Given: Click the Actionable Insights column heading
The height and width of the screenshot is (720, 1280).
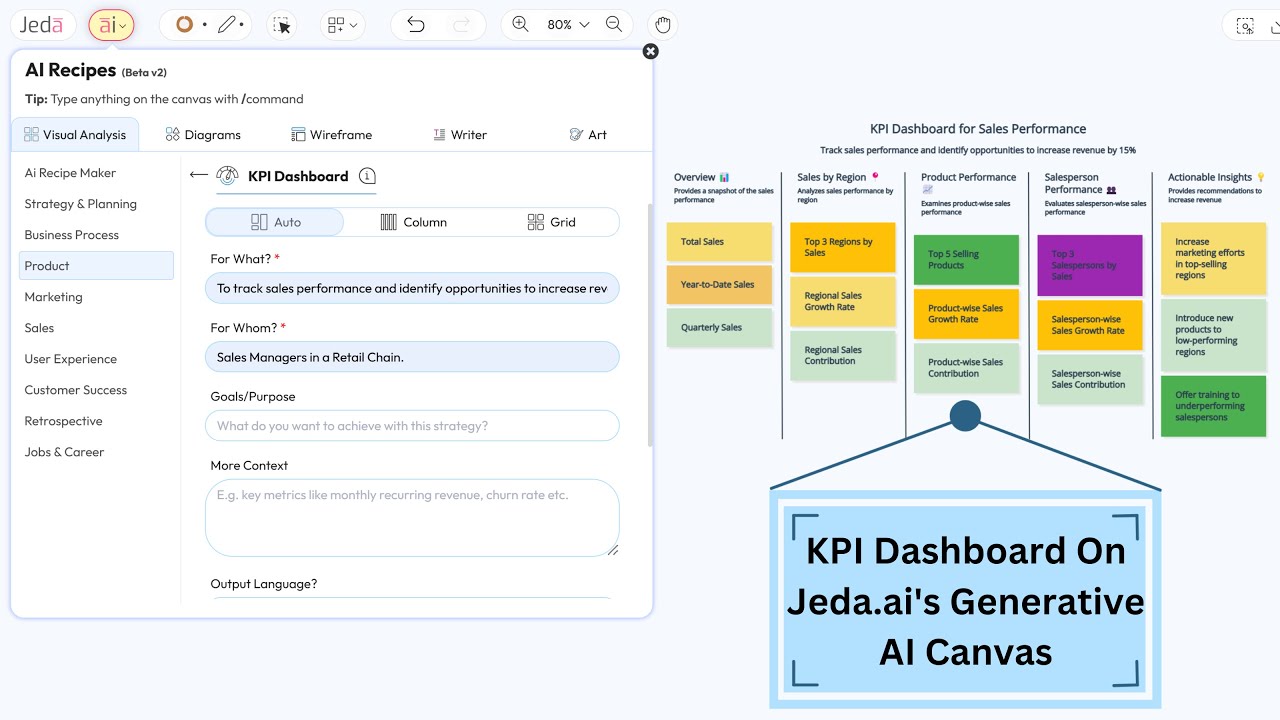Looking at the screenshot, I should coord(1216,177).
